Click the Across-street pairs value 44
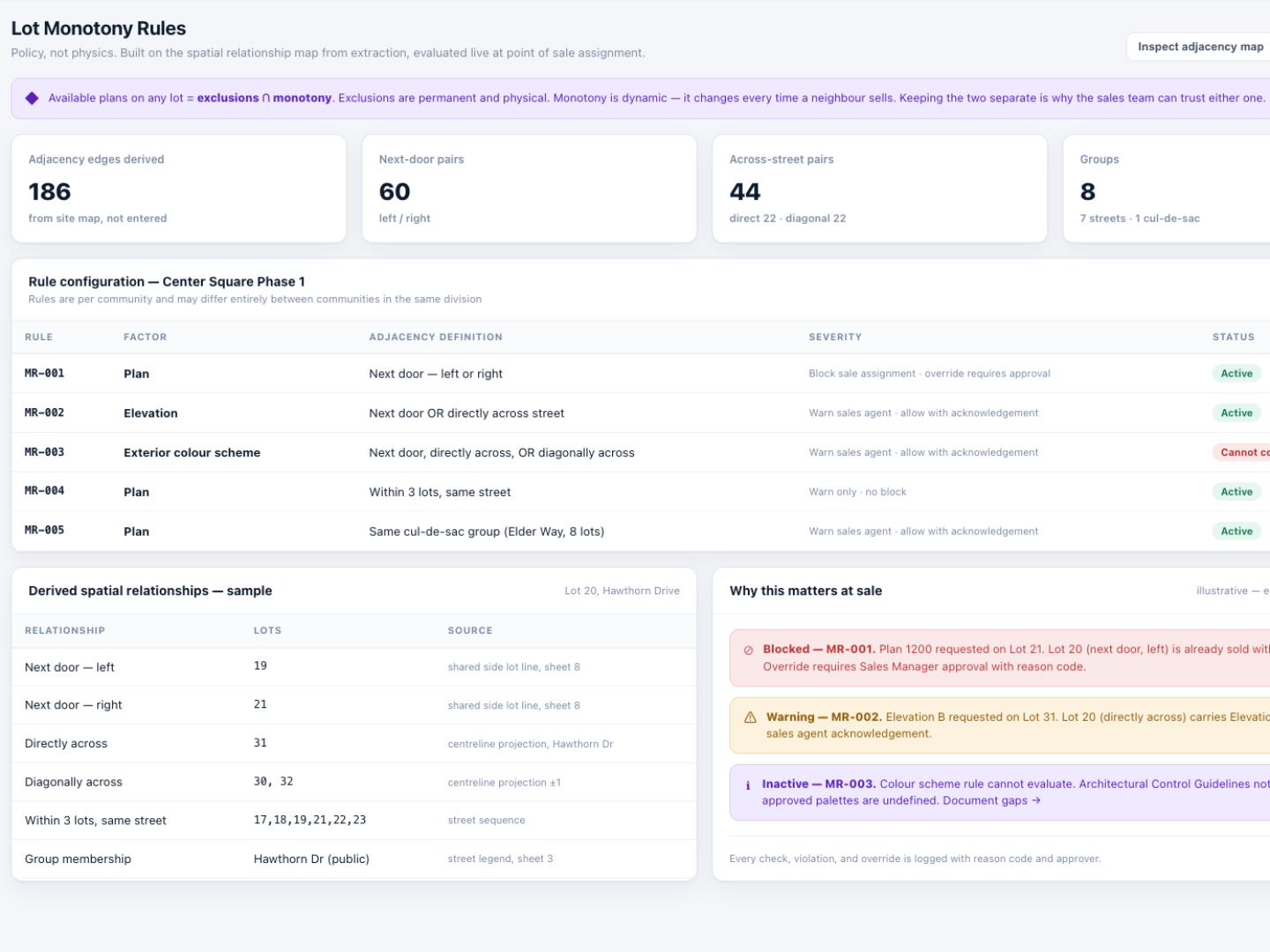This screenshot has width=1270, height=952. 745,191
